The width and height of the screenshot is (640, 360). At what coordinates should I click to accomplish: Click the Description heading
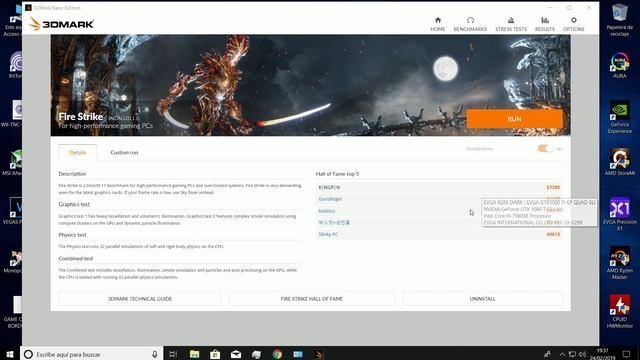coord(72,174)
